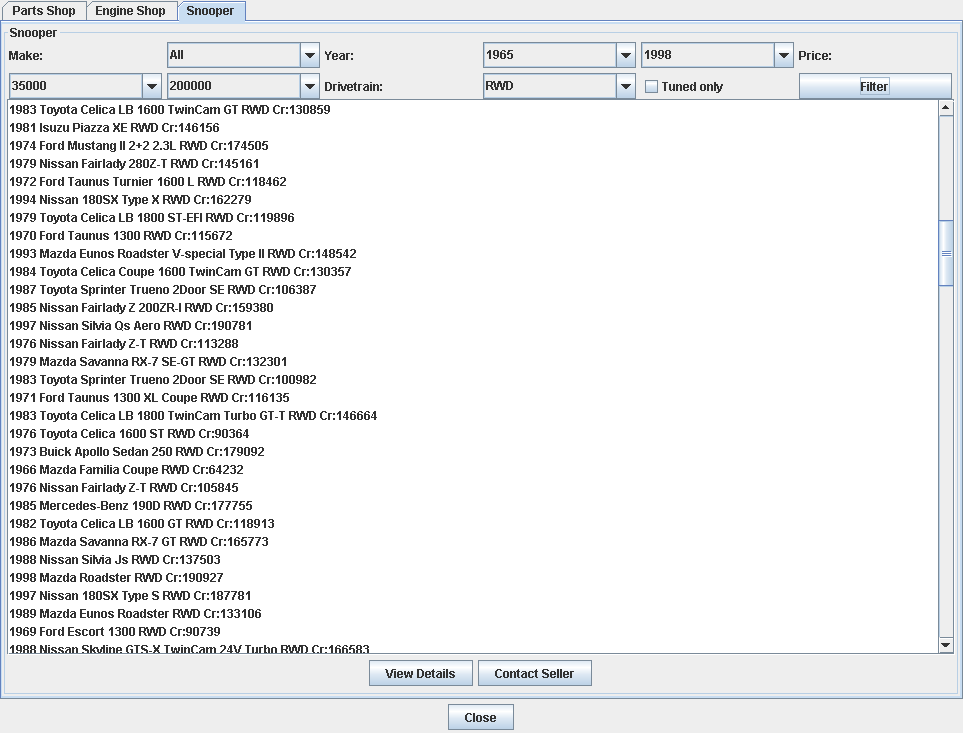Expand the end year dropdown showing 1998

(x=717, y=55)
